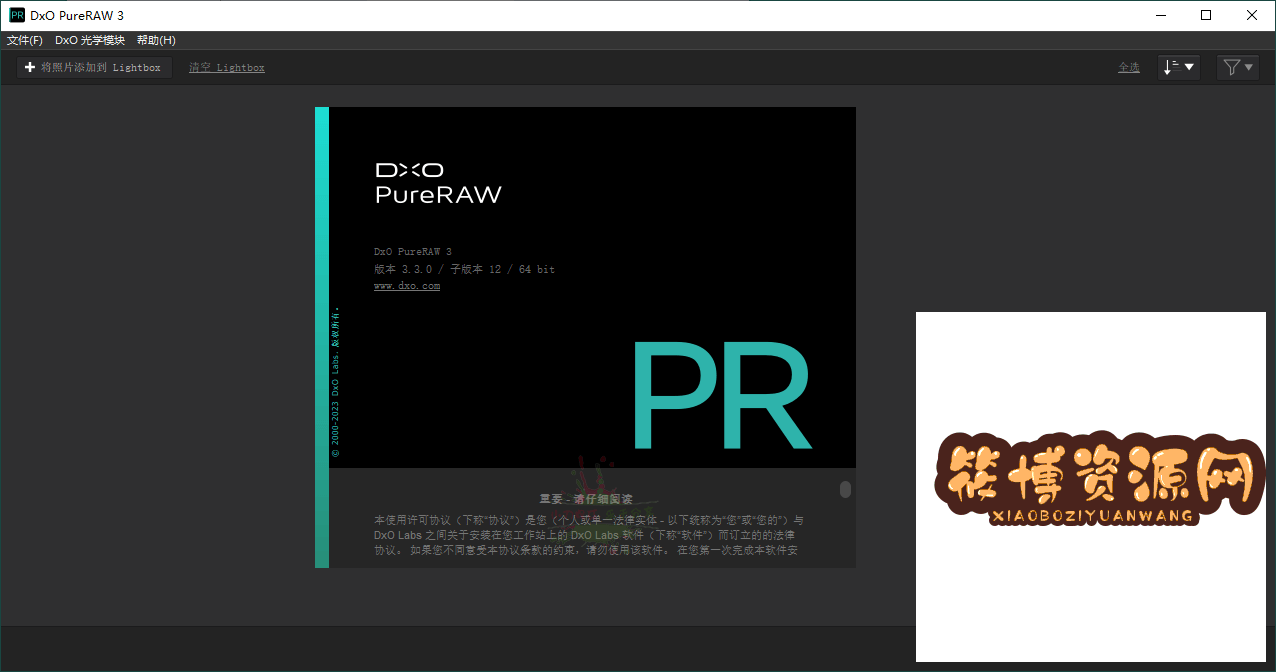The width and height of the screenshot is (1276, 672).
Task: Maximize the DxO PureRAW window
Action: [x=1206, y=15]
